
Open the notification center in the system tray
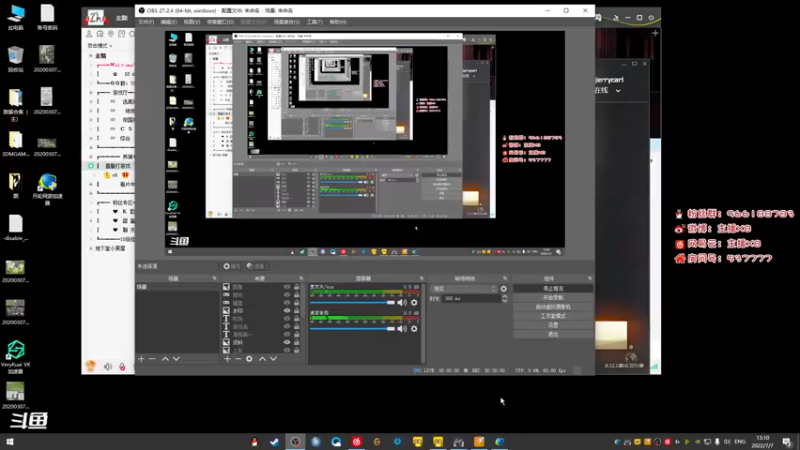click(787, 442)
